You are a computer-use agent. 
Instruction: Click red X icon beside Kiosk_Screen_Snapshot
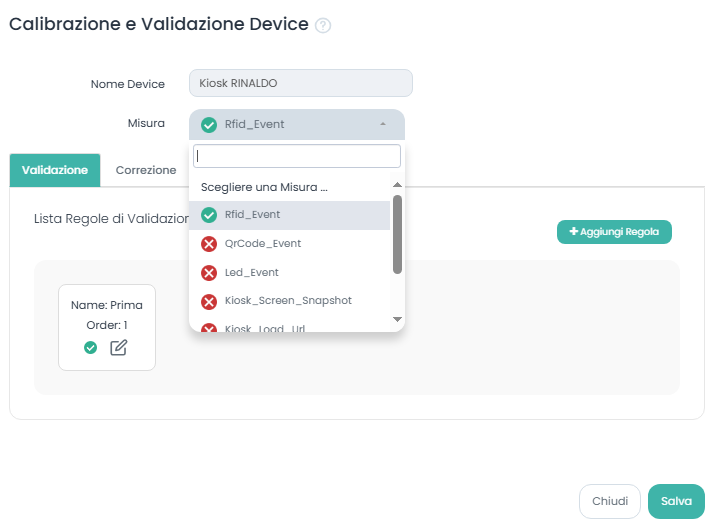[x=209, y=301]
